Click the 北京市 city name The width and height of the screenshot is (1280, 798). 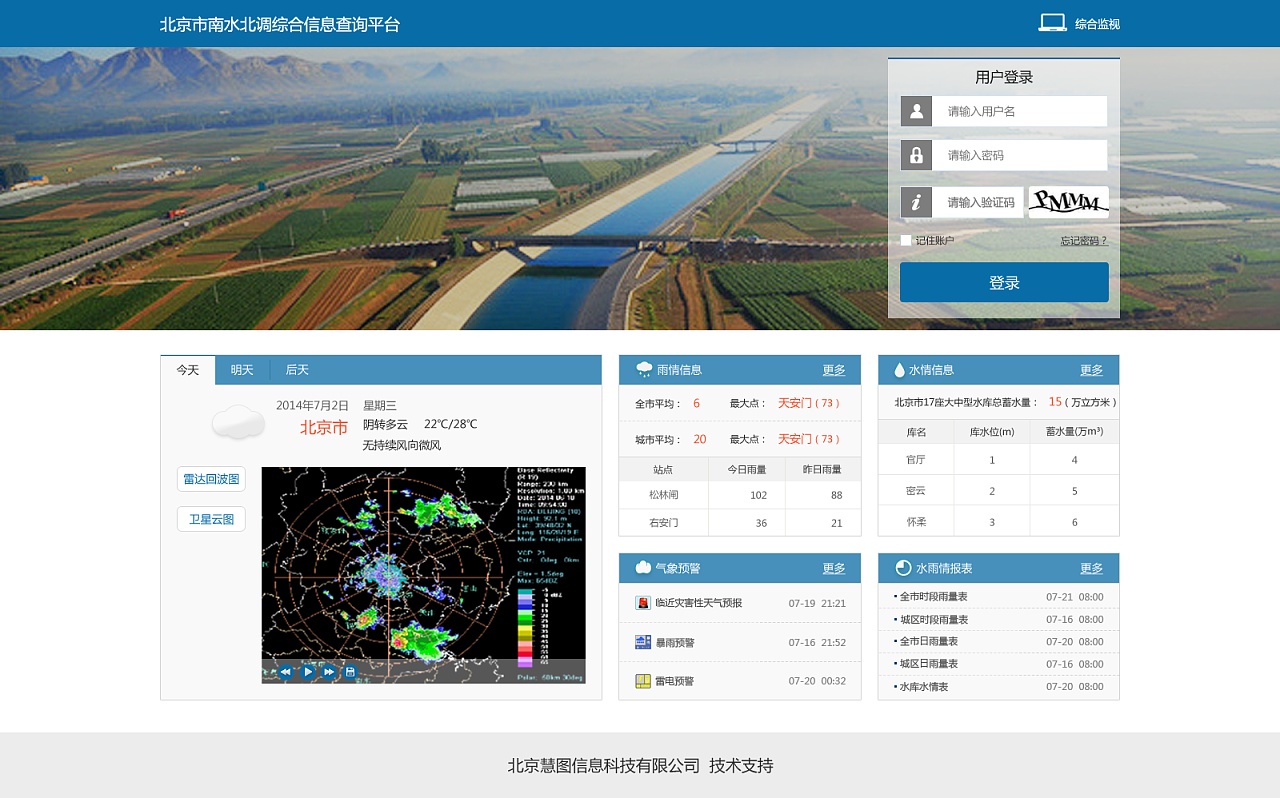click(324, 428)
